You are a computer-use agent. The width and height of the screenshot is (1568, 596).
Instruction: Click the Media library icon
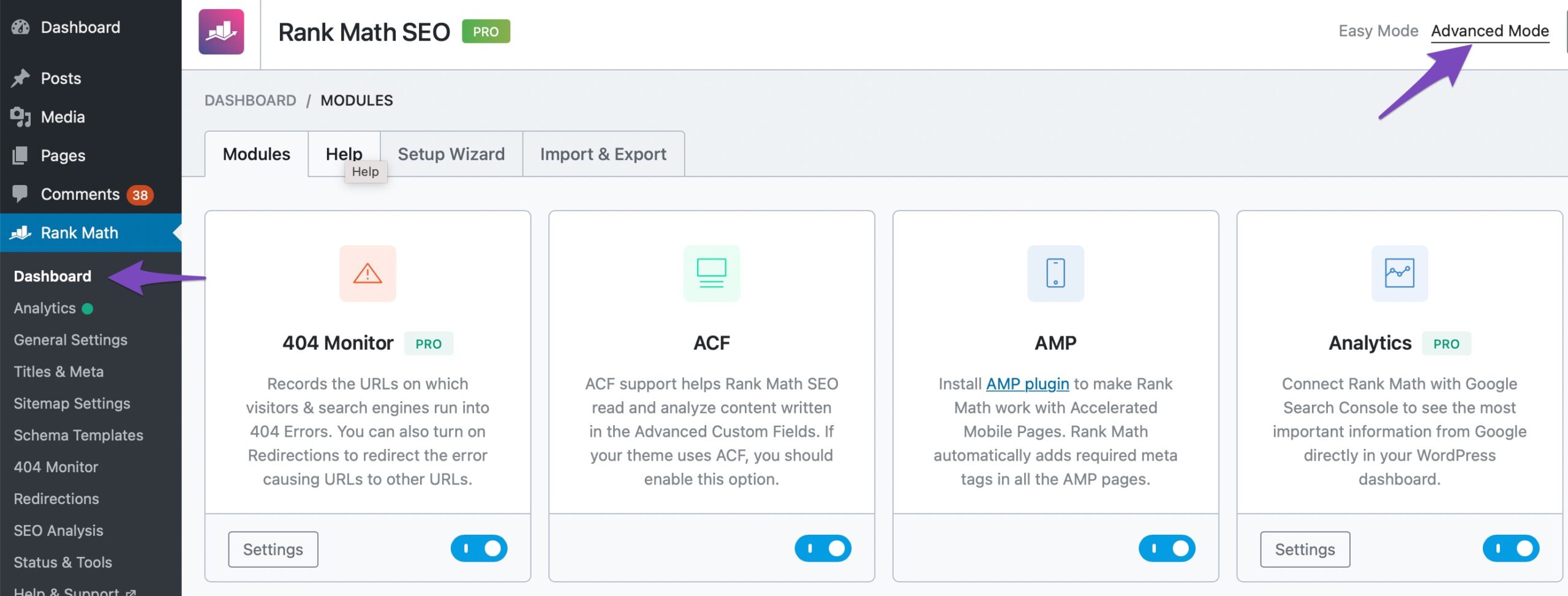[x=20, y=117]
